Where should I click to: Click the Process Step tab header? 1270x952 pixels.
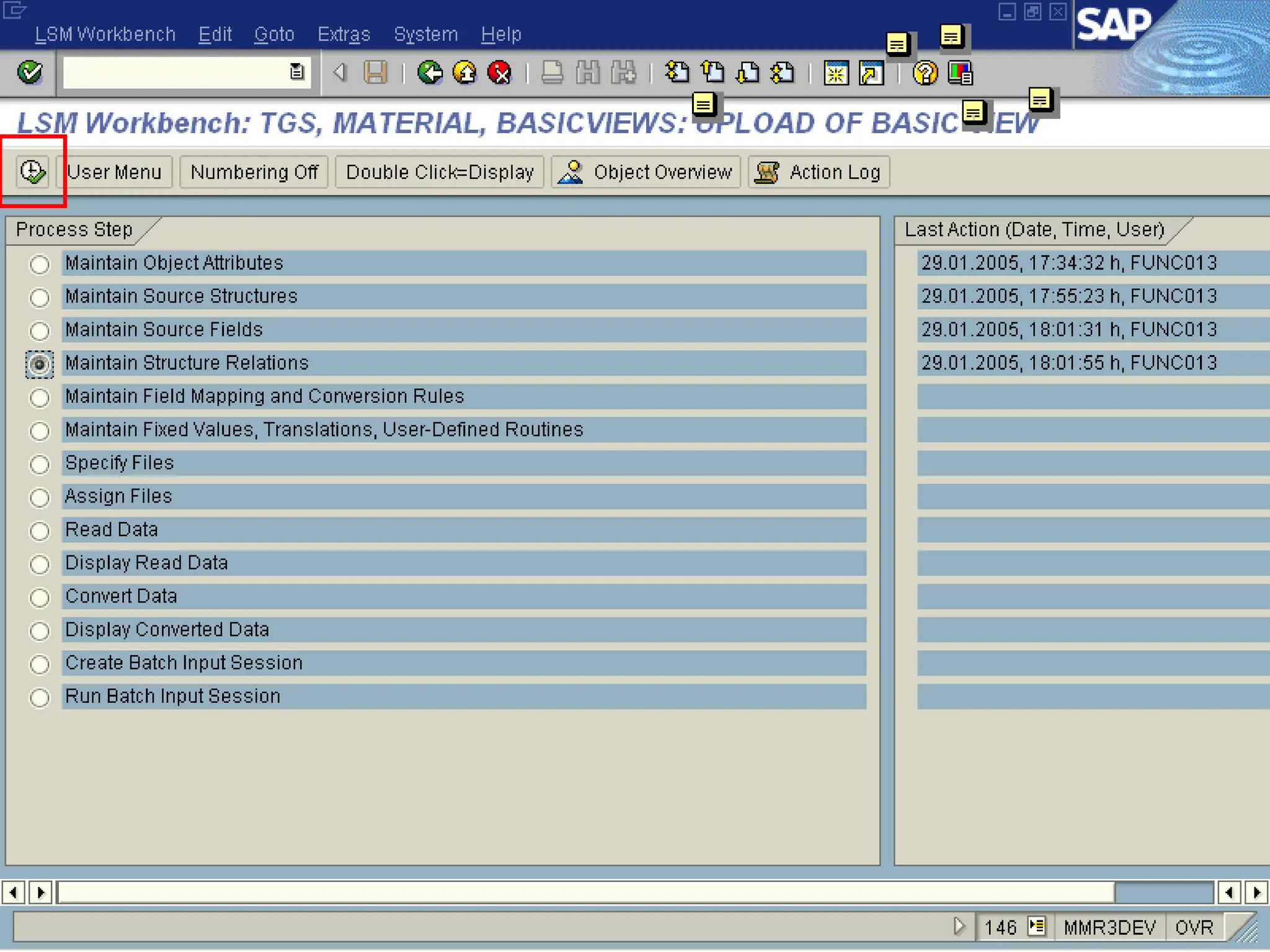click(x=74, y=229)
